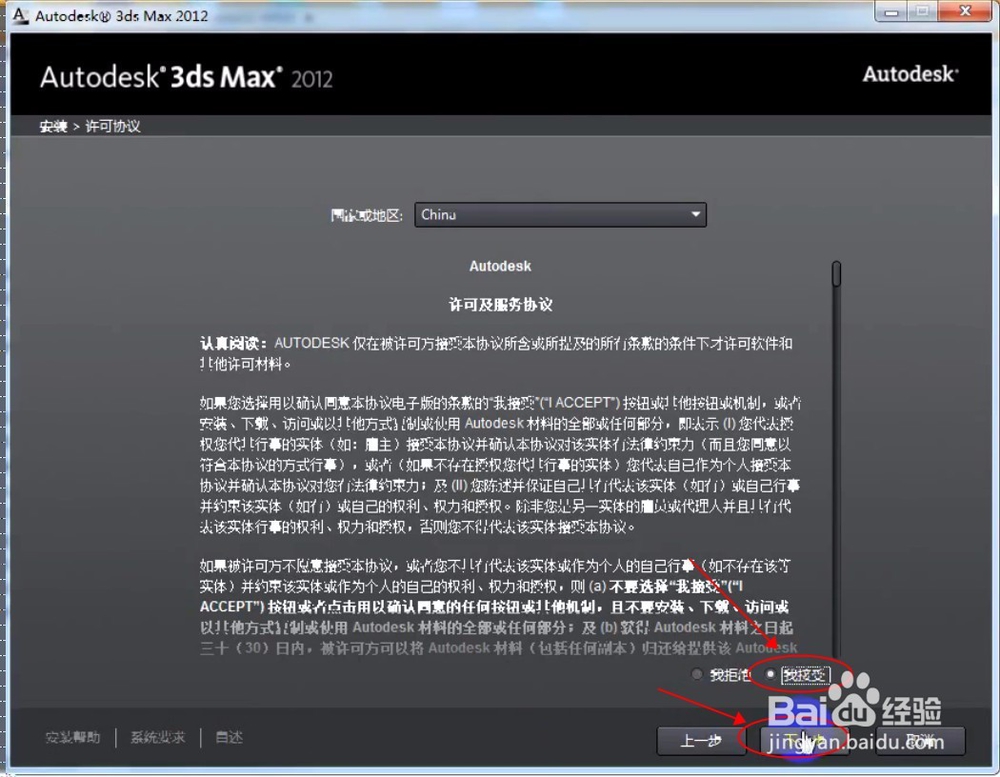This screenshot has width=1000, height=777.
Task: Click the Autodesk logo at top right
Action: [909, 74]
